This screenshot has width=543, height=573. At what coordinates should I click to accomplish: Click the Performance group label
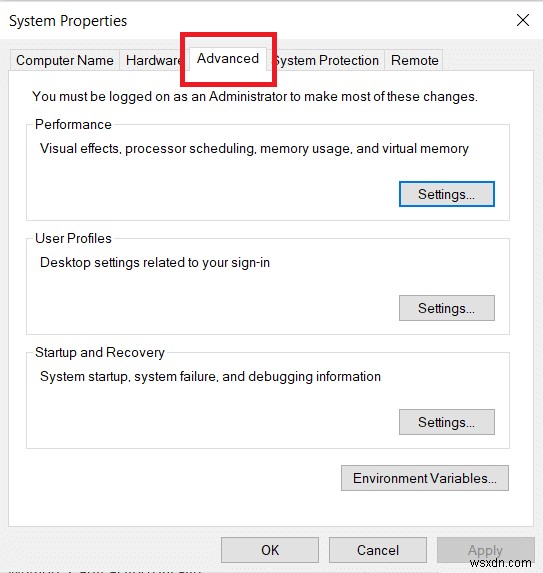73,125
